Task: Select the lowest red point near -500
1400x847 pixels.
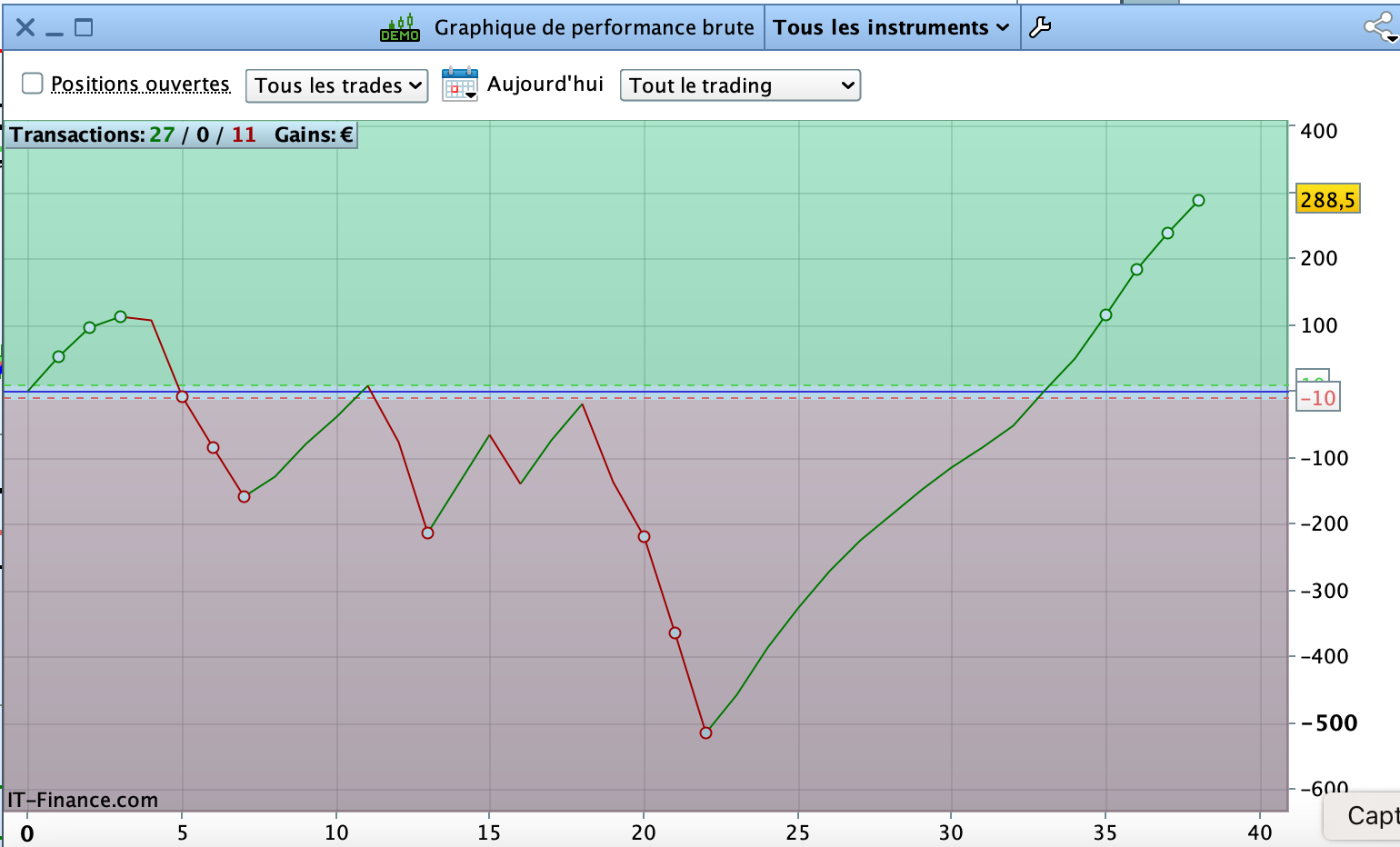Action: (705, 732)
